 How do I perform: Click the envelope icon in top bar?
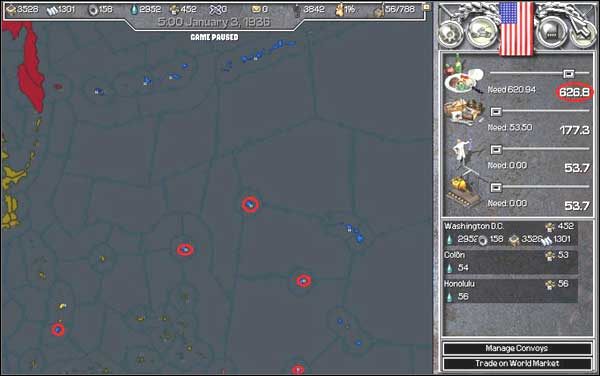[x=256, y=9]
